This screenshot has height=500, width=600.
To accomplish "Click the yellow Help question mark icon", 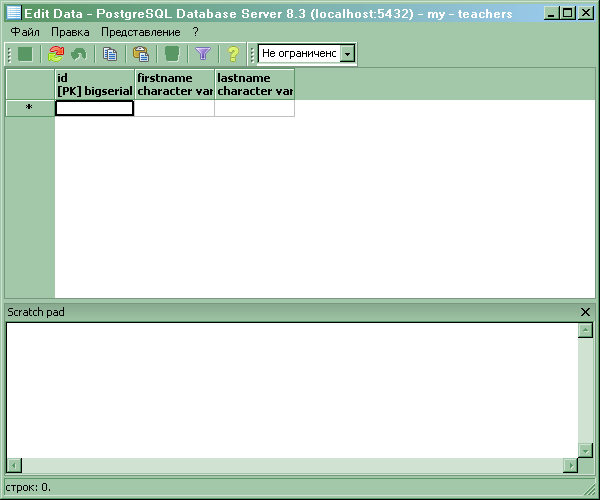I will click(233, 54).
